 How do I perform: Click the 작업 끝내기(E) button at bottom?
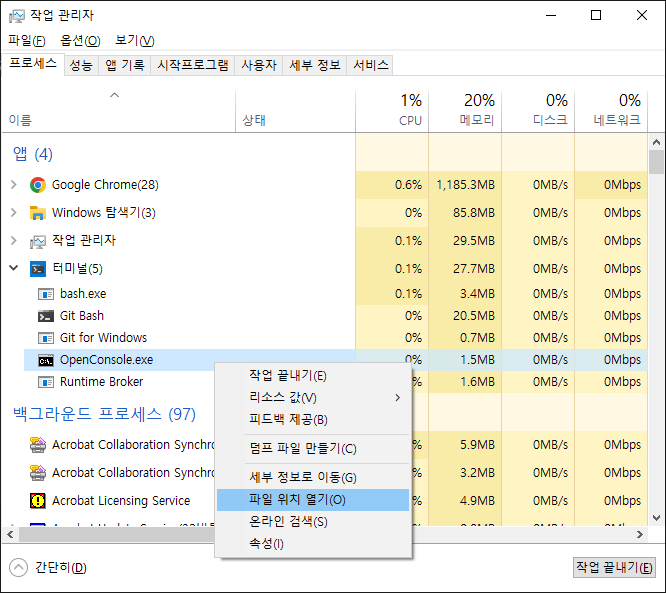tap(614, 568)
